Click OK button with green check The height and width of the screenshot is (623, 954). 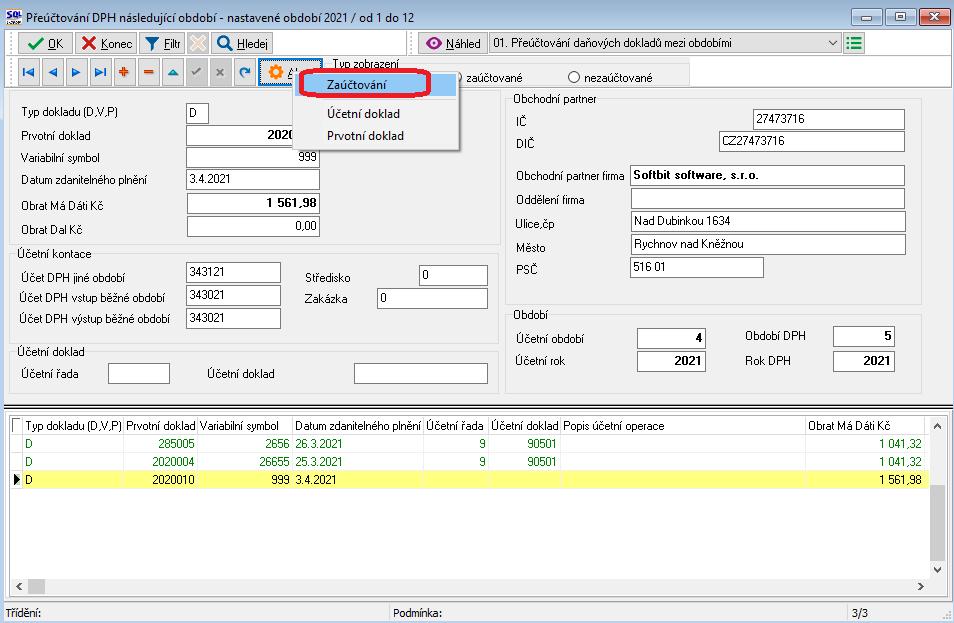[x=46, y=43]
